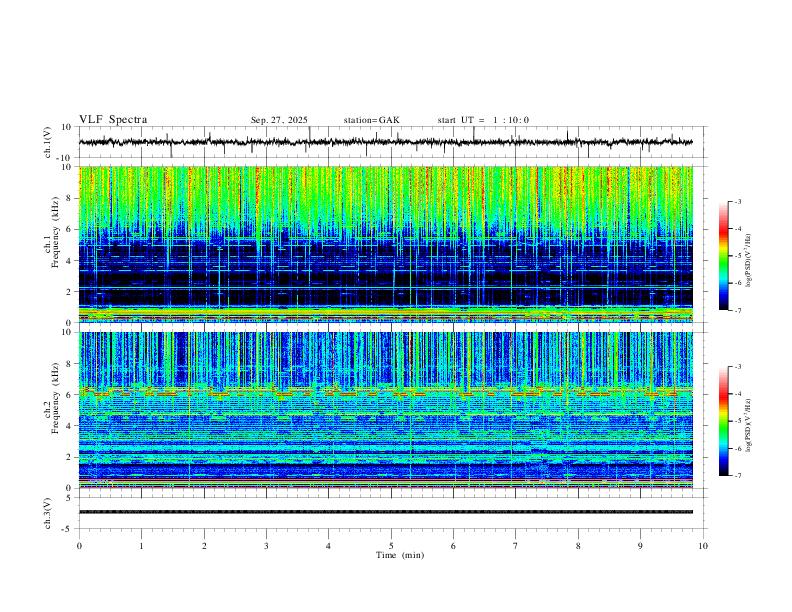
Task: Click the "7" minute tick on time axis
Action: (516, 546)
